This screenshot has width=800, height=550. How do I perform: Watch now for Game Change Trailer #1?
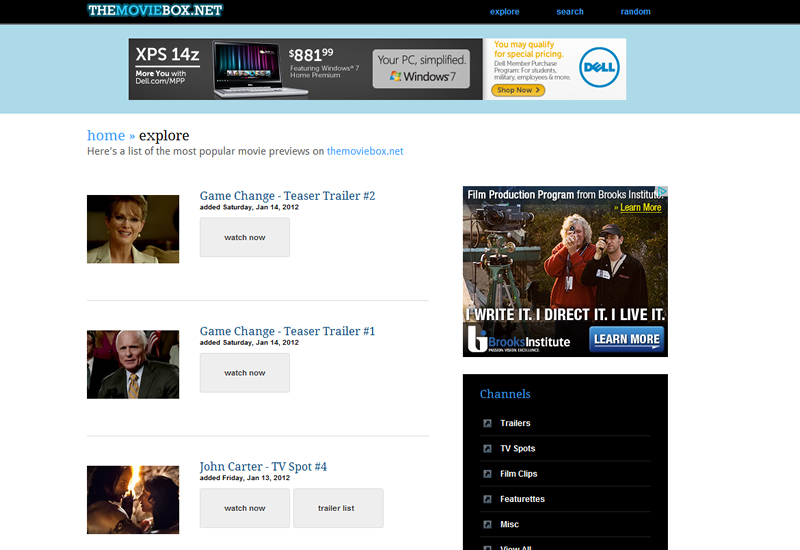[x=245, y=372]
